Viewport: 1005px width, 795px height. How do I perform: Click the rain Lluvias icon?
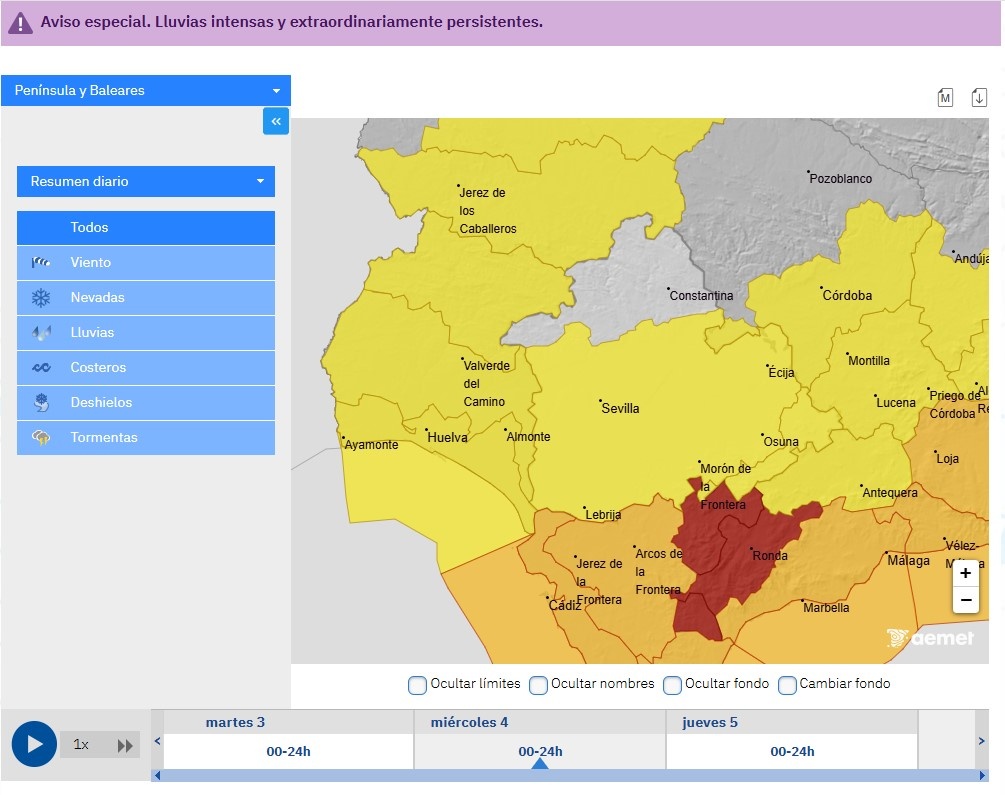(x=41, y=333)
